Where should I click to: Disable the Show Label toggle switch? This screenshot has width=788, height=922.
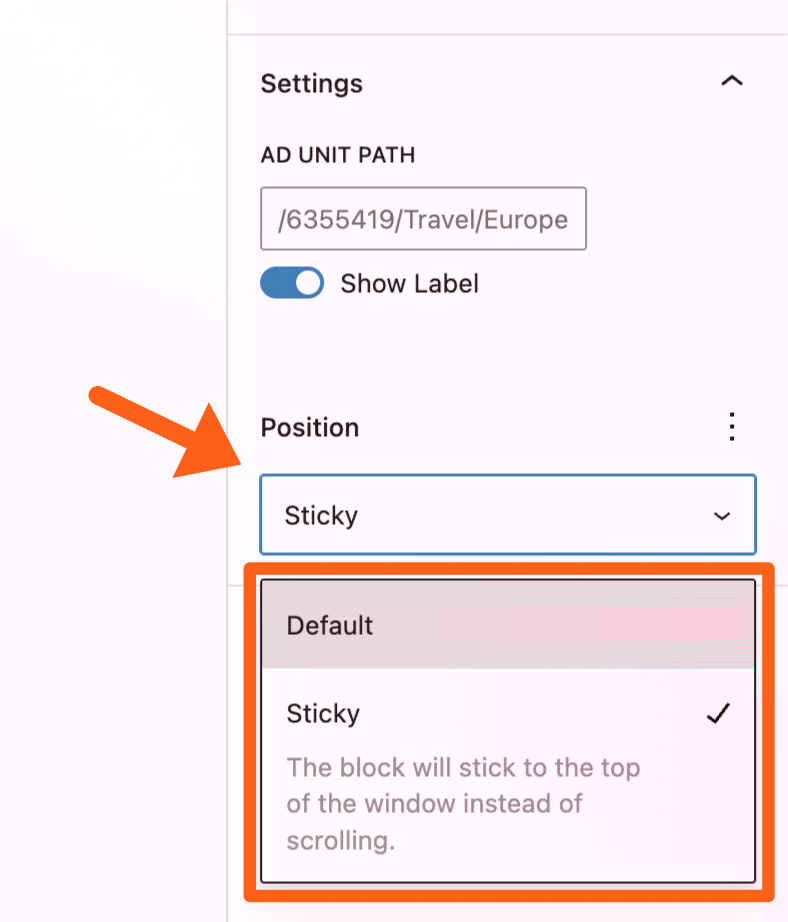coord(292,283)
